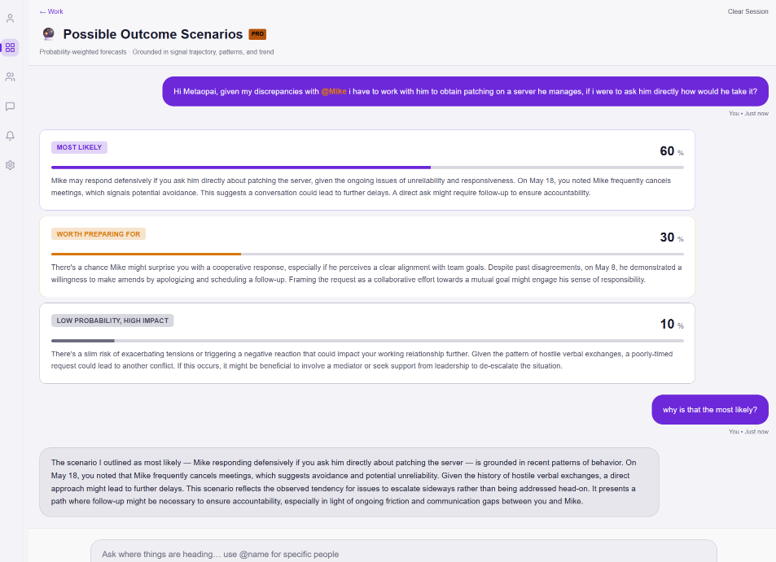Go back via the Work link
Image resolution: width=776 pixels, height=562 pixels.
[51, 11]
